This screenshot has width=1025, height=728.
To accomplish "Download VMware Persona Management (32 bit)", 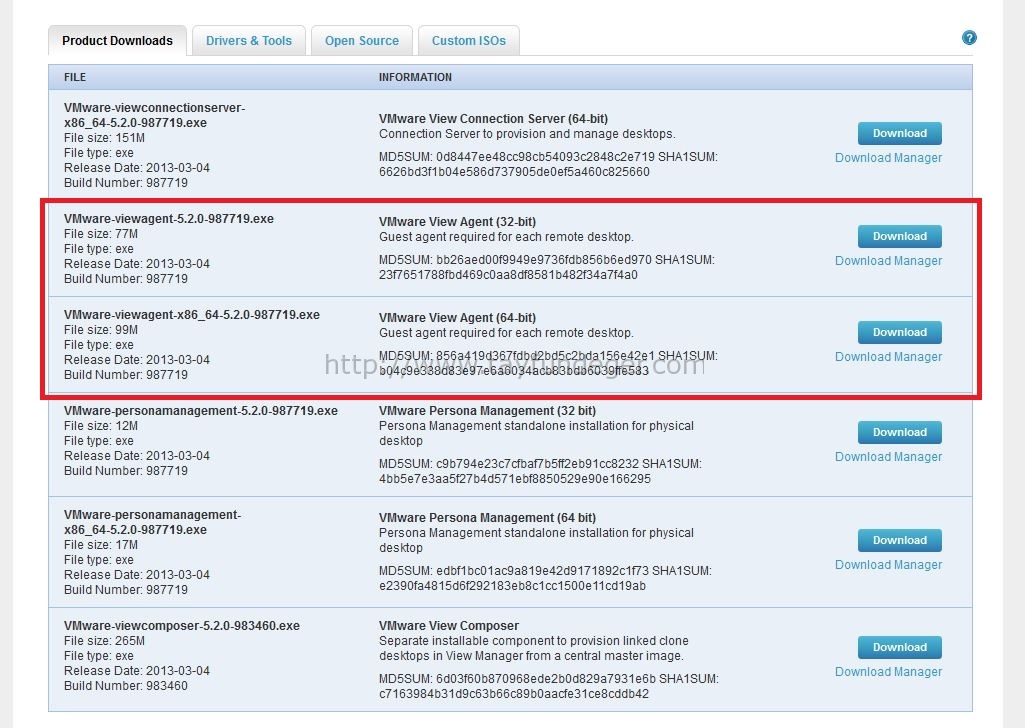I will click(x=899, y=433).
